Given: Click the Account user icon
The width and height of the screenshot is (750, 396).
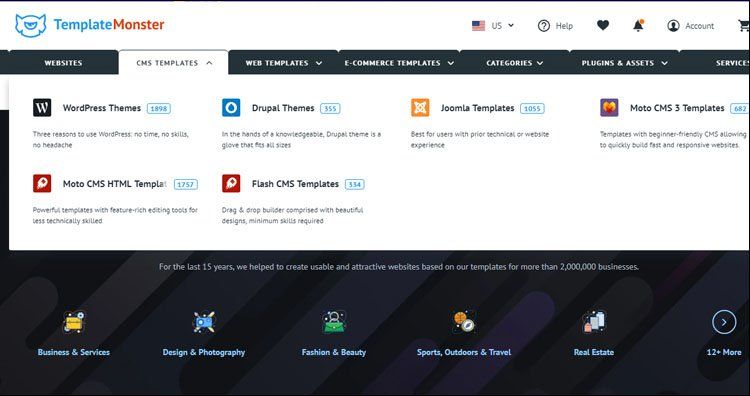Looking at the screenshot, I should pyautogui.click(x=673, y=26).
